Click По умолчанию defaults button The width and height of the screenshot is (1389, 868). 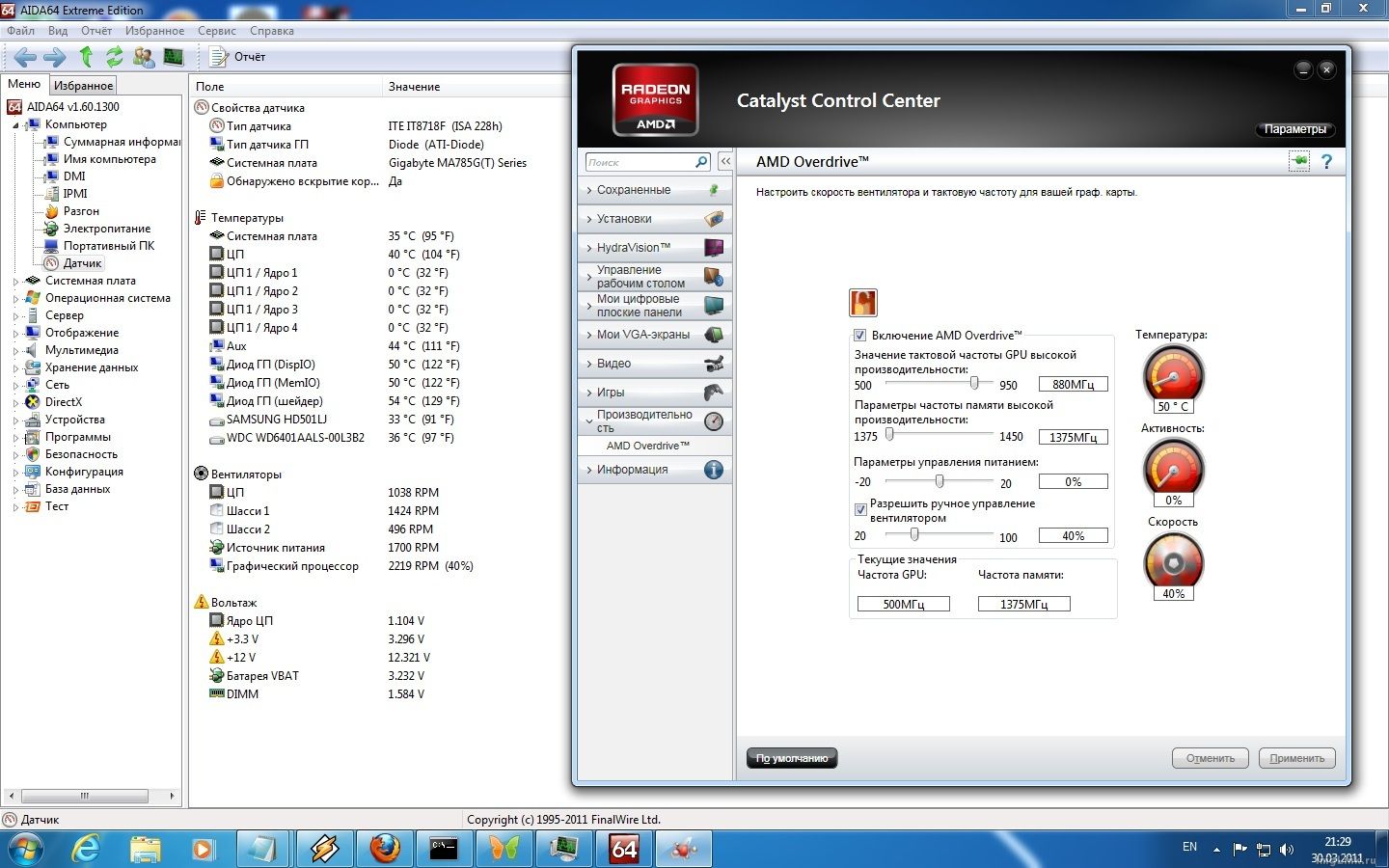(792, 758)
